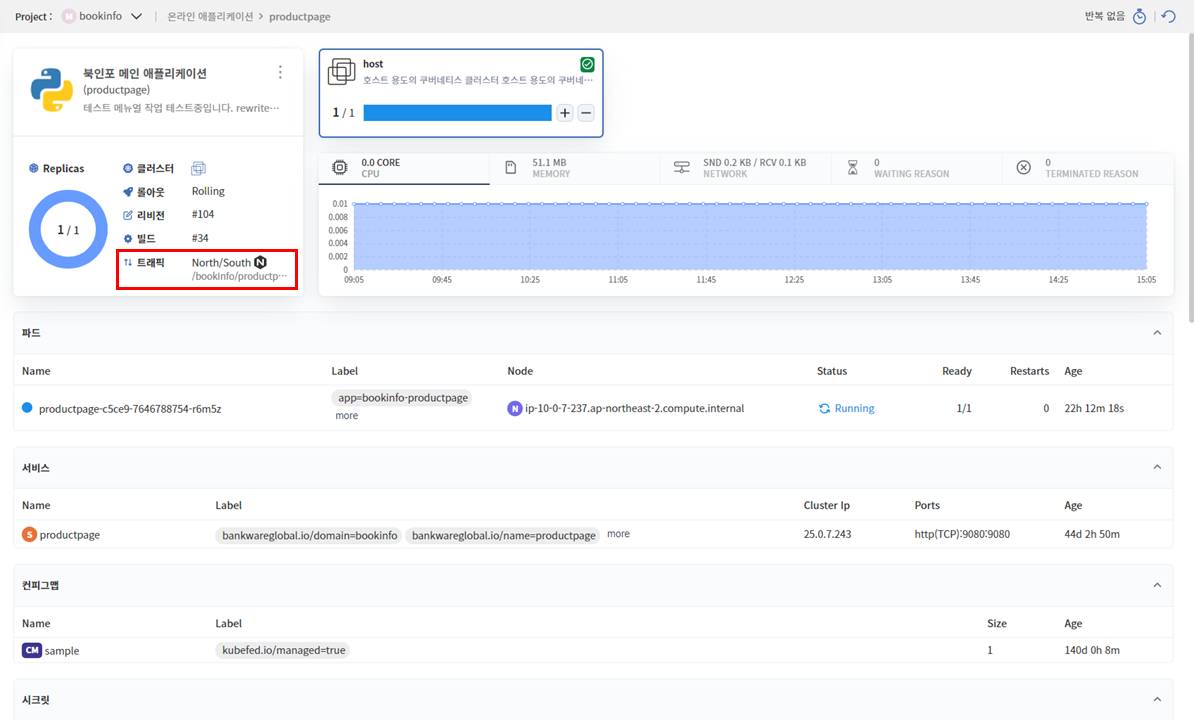
Task: Open the application card three-dot menu
Action: (280, 72)
